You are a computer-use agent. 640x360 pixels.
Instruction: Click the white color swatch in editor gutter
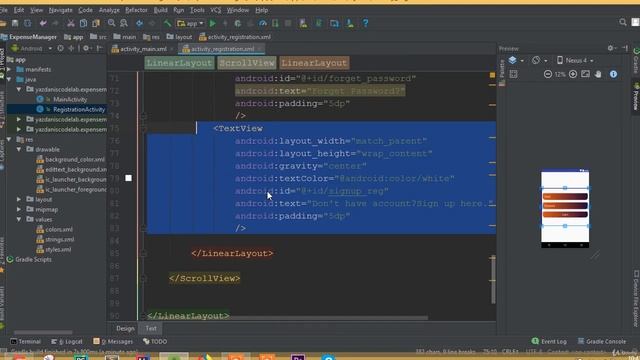[129, 178]
